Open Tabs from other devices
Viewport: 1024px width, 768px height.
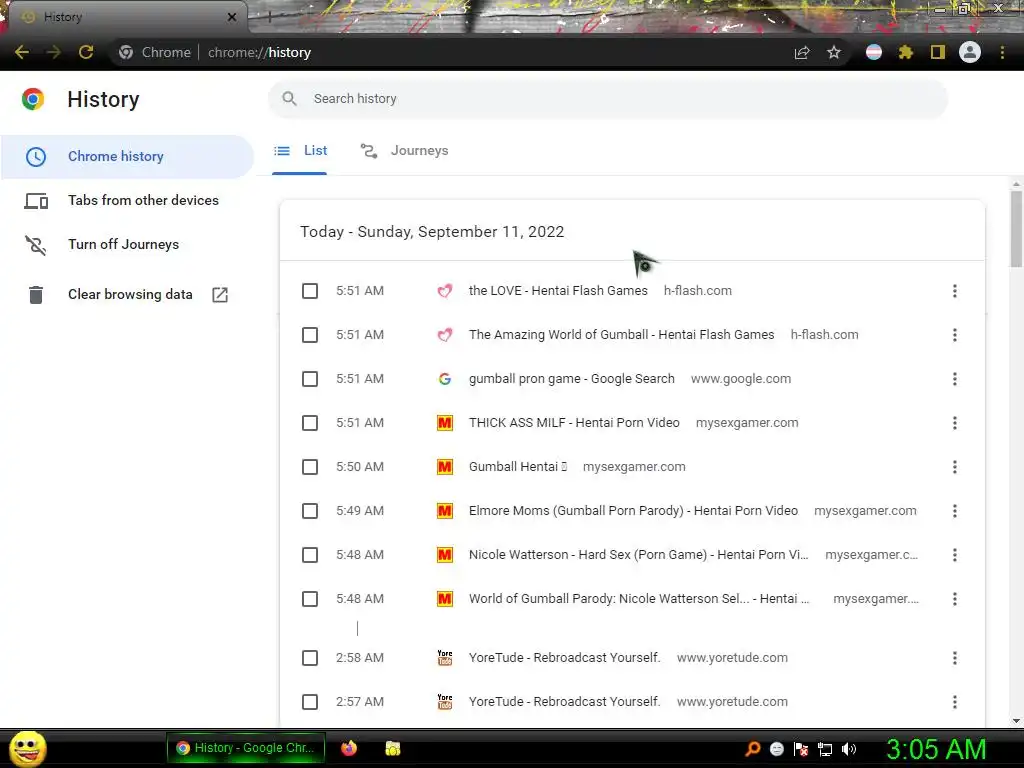point(127,200)
